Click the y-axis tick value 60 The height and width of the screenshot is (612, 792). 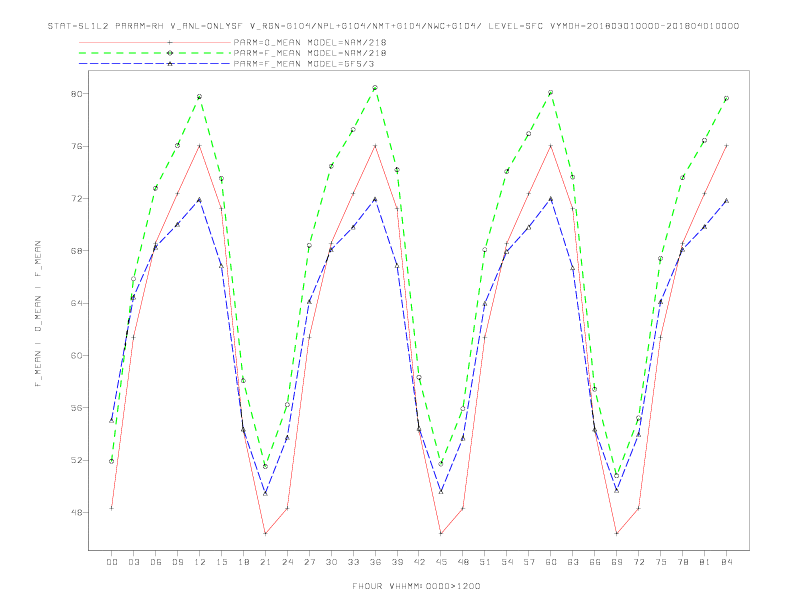pos(76,355)
